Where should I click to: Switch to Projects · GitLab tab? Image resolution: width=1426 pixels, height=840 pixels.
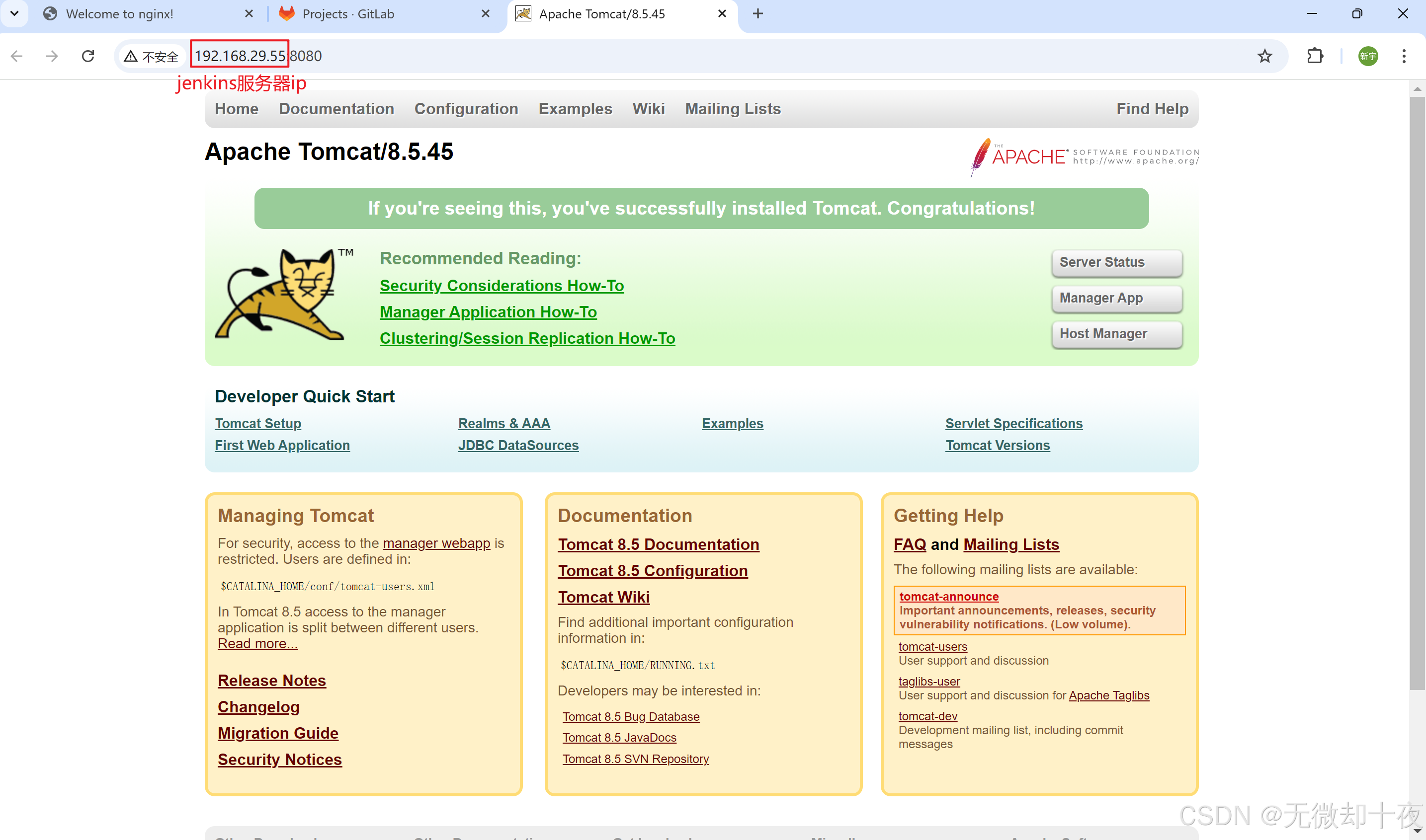[348, 13]
